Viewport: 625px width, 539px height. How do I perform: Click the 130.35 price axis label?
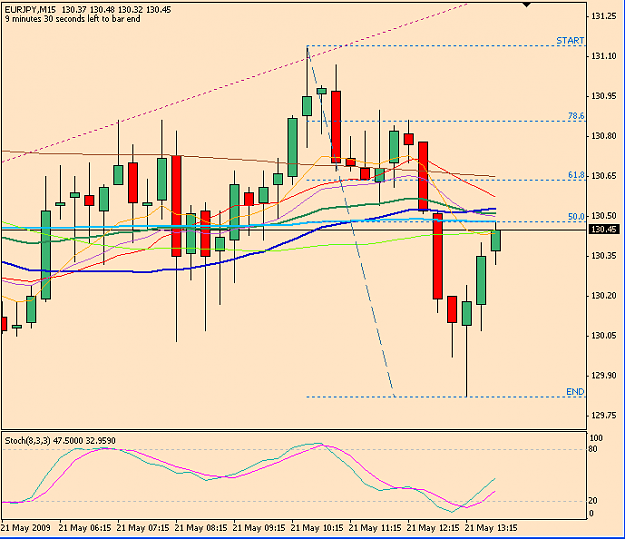(x=603, y=256)
